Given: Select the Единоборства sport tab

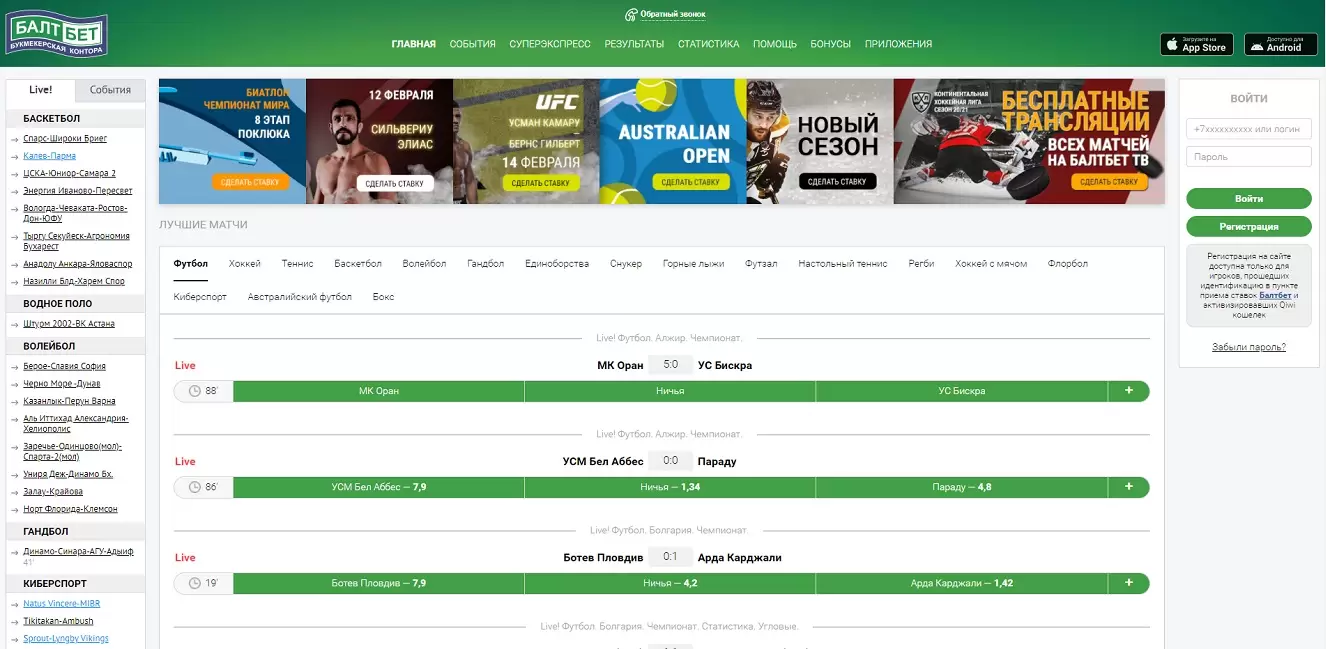Looking at the screenshot, I should 557,264.
